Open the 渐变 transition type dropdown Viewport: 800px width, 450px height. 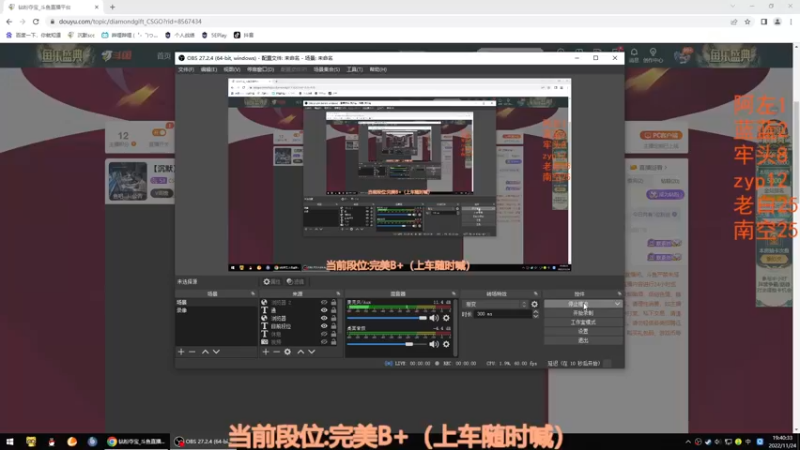point(495,304)
